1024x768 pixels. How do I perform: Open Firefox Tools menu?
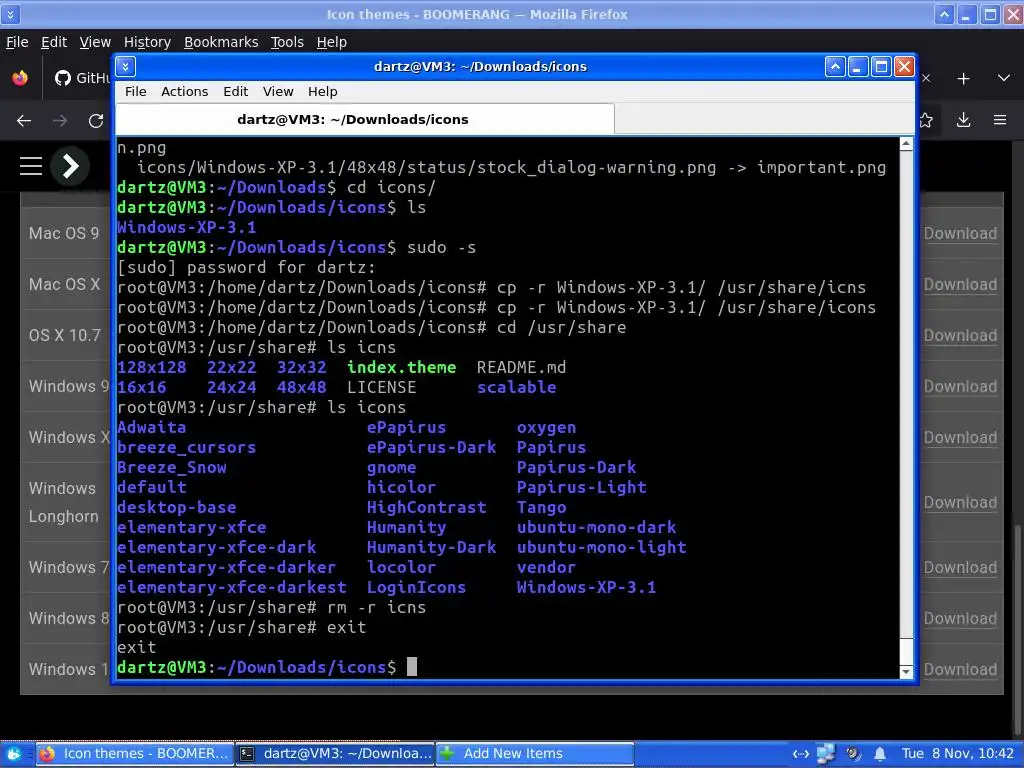(287, 42)
